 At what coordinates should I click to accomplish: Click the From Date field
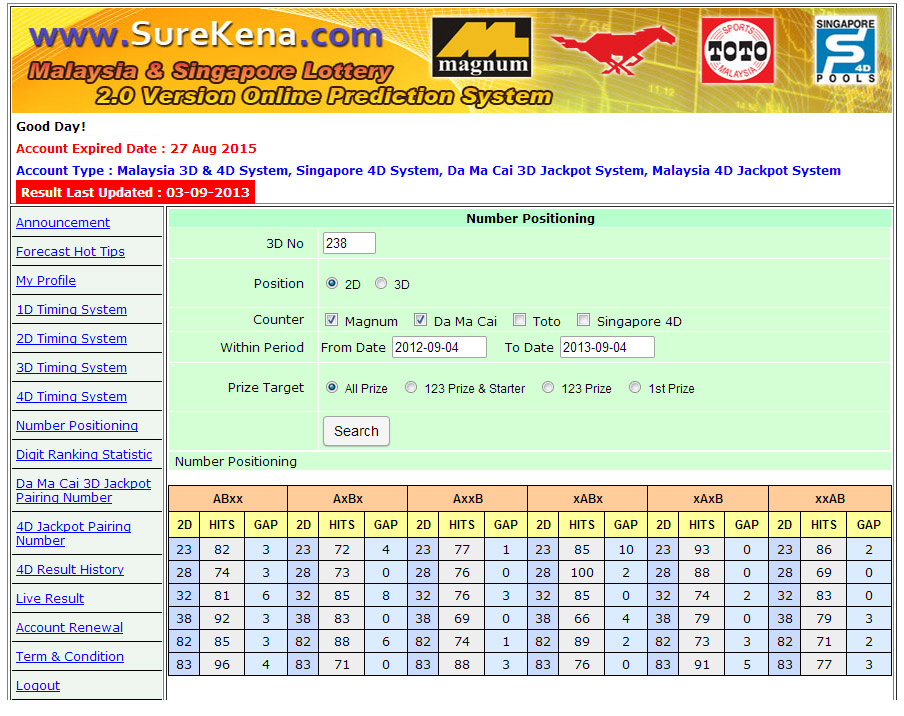(439, 347)
